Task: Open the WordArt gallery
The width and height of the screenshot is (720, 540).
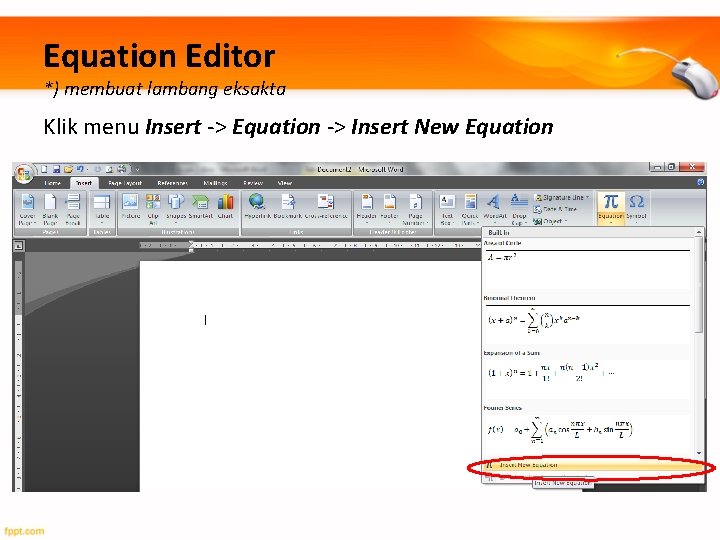Action: point(495,208)
